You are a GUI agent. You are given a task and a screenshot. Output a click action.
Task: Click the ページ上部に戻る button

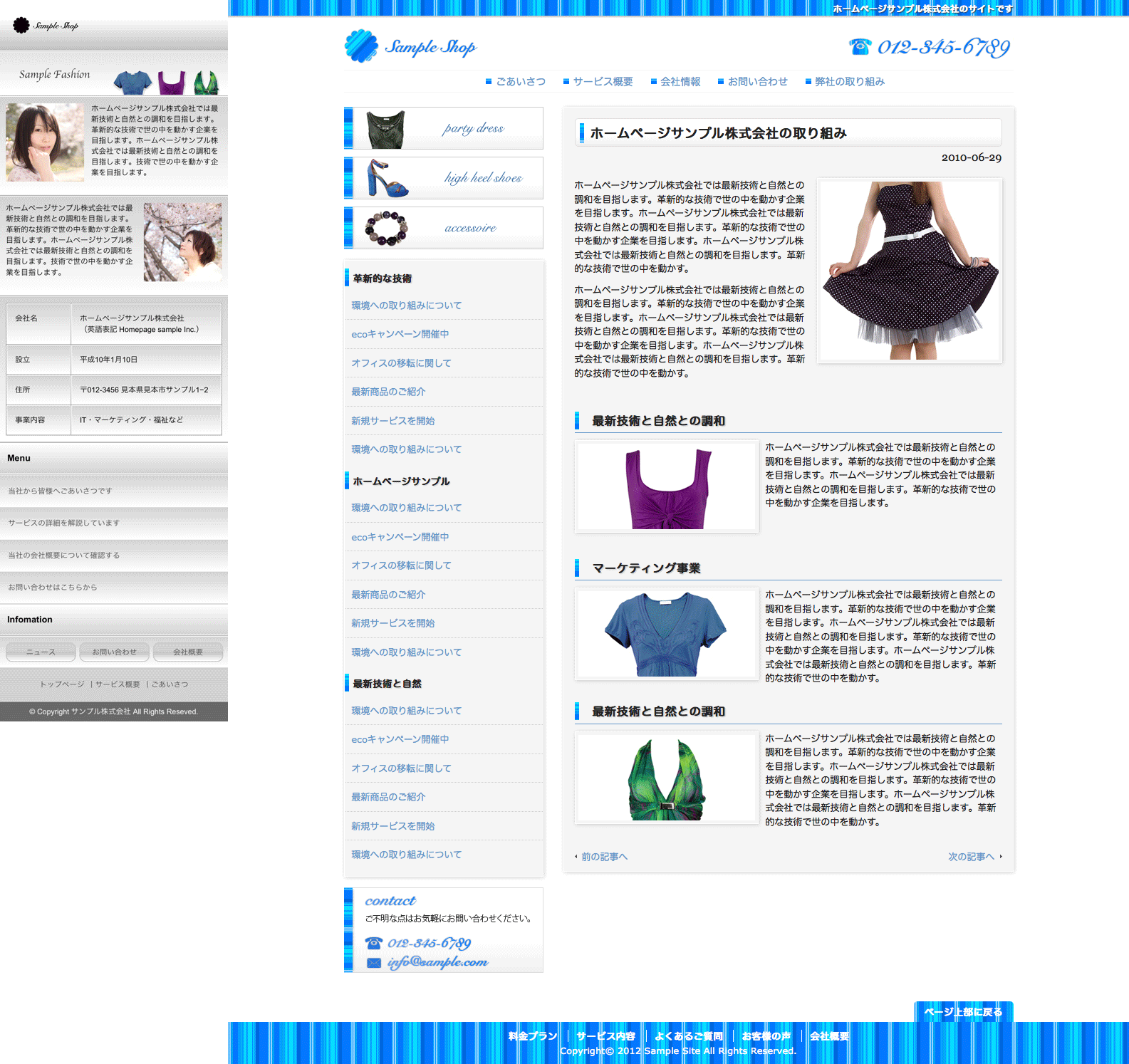(963, 1011)
